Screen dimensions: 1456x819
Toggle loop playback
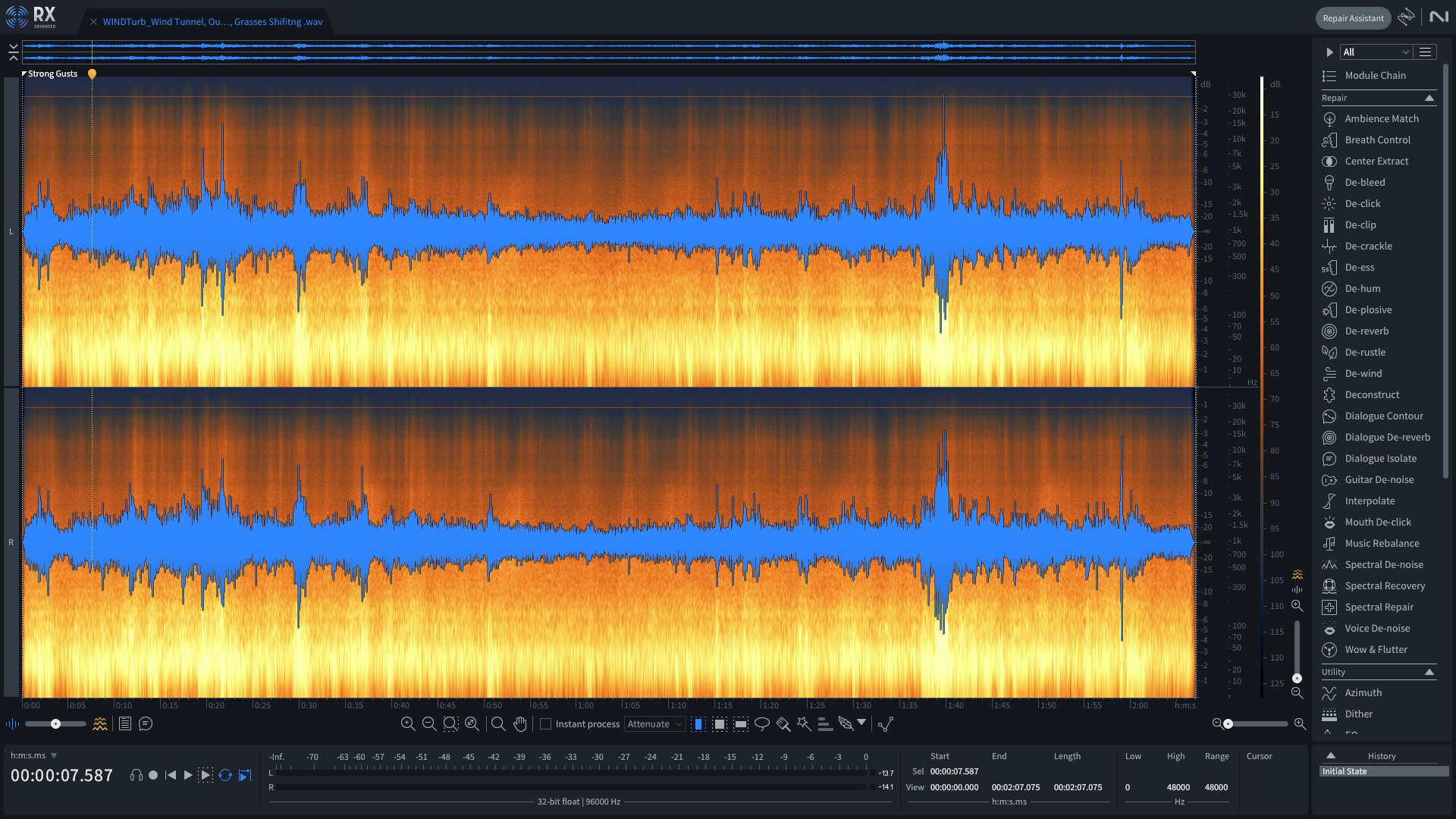225,775
